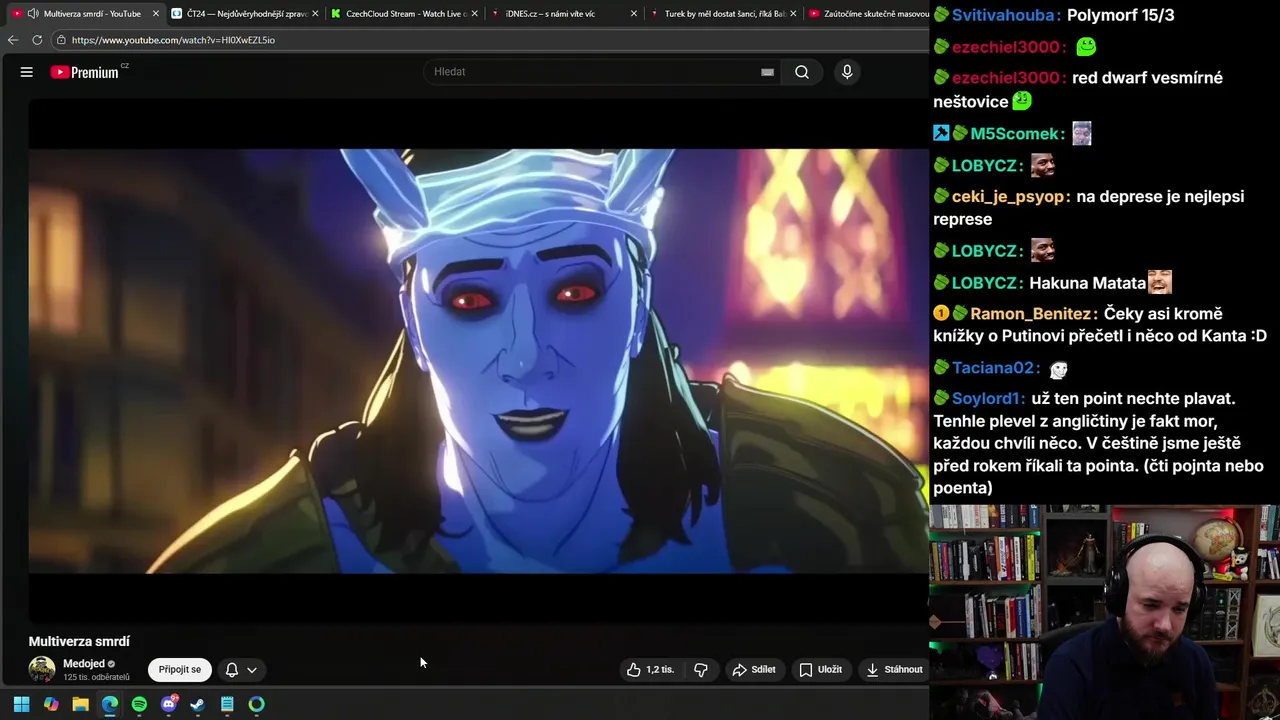Click 'Hakuna Matata' chat message

point(1087,283)
